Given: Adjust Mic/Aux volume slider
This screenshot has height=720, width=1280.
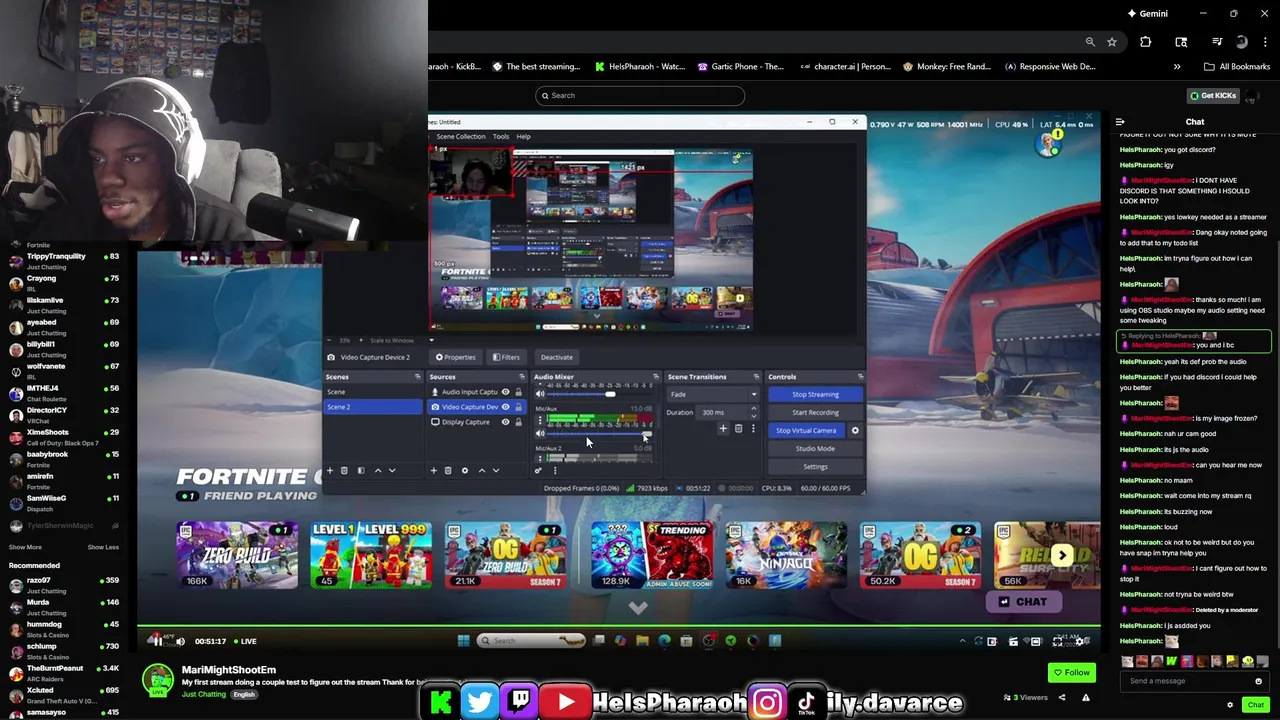Looking at the screenshot, I should 599,433.
